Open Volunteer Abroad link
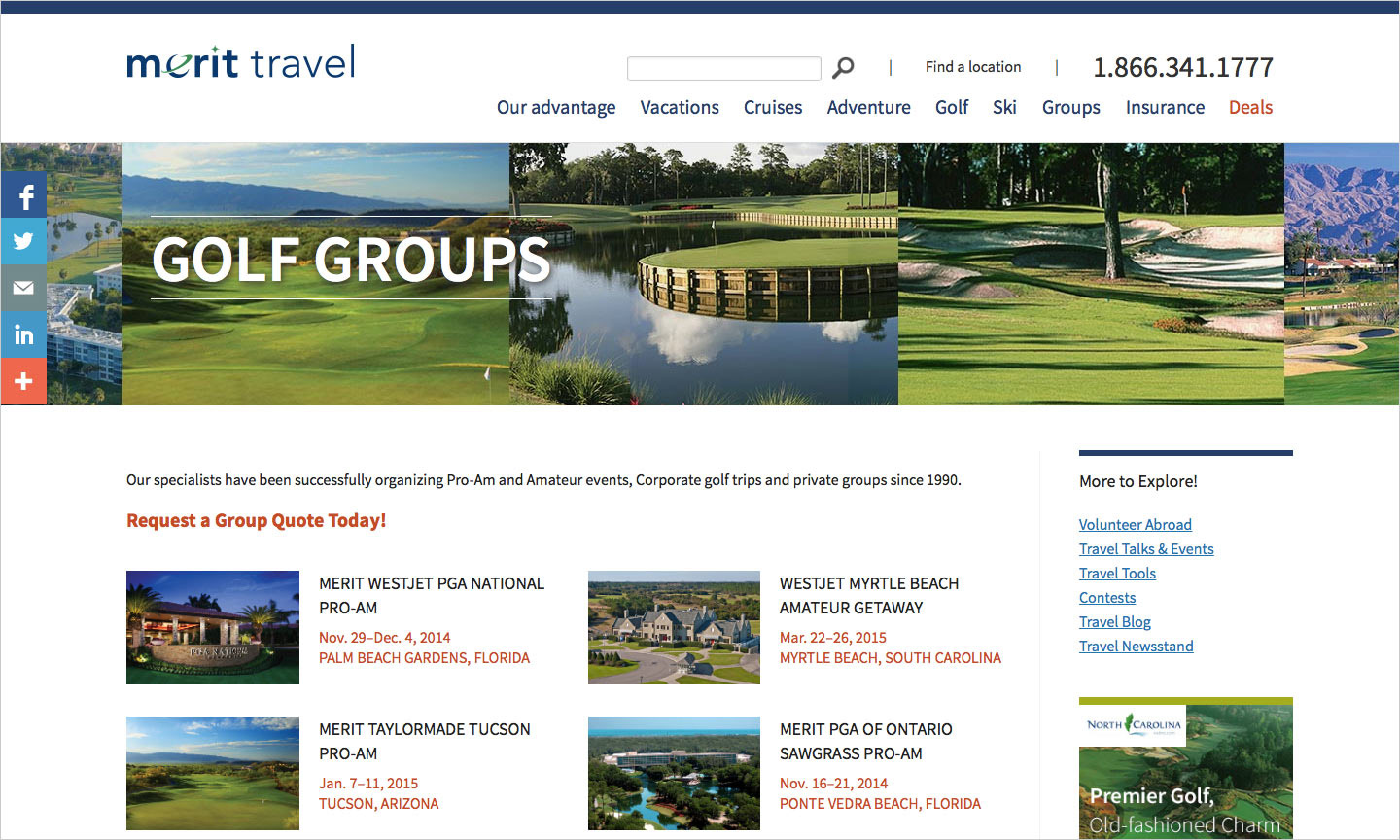 coord(1135,524)
